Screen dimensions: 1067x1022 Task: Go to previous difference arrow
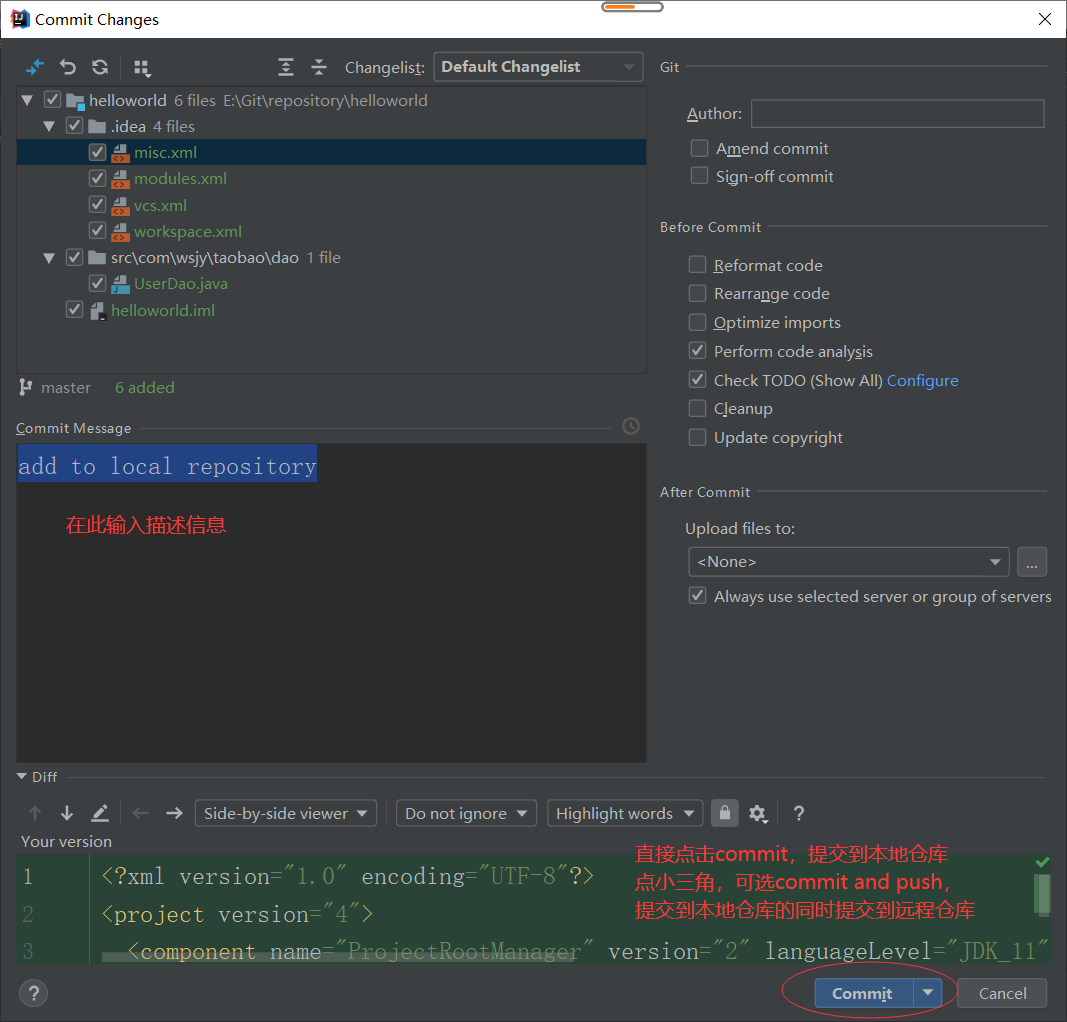[x=35, y=812]
